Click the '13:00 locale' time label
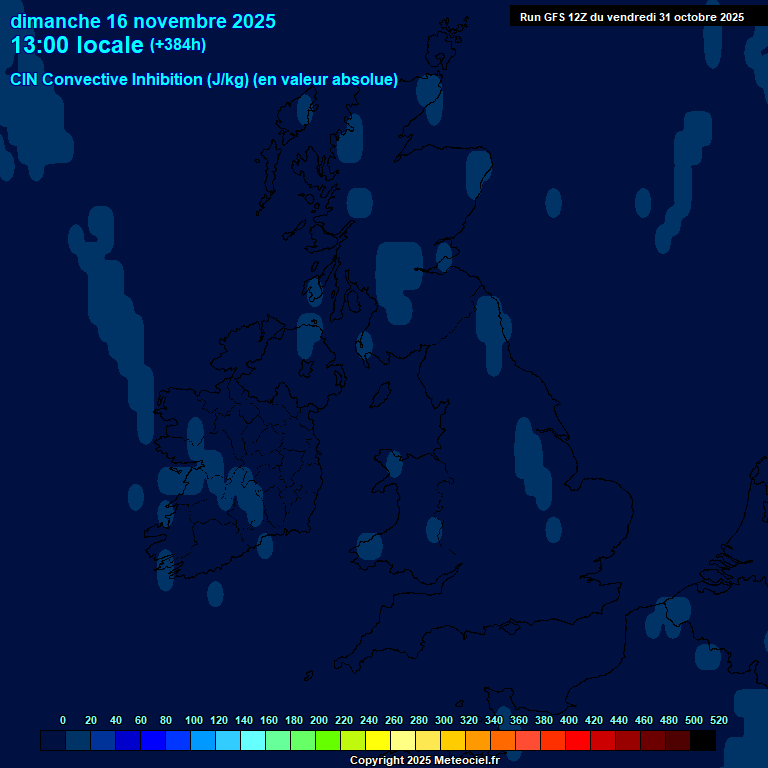Image resolution: width=768 pixels, height=768 pixels. [77, 46]
